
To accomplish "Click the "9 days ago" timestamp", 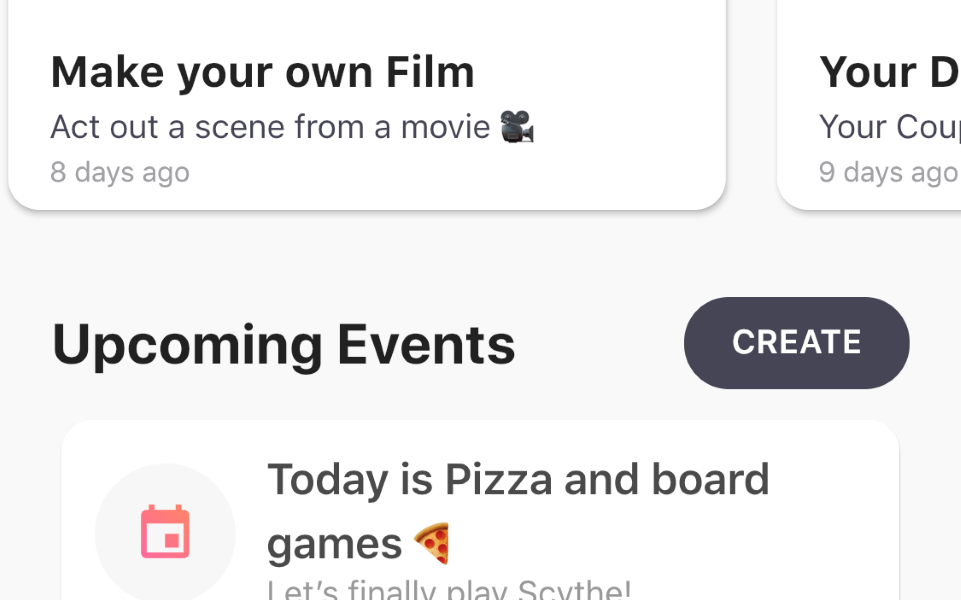I will tap(888, 172).
